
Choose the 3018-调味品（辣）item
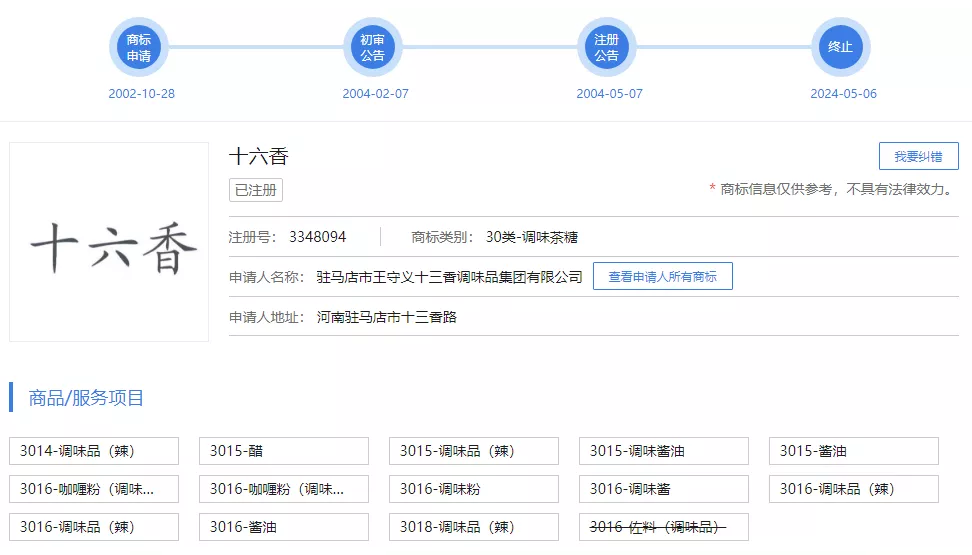point(474,527)
